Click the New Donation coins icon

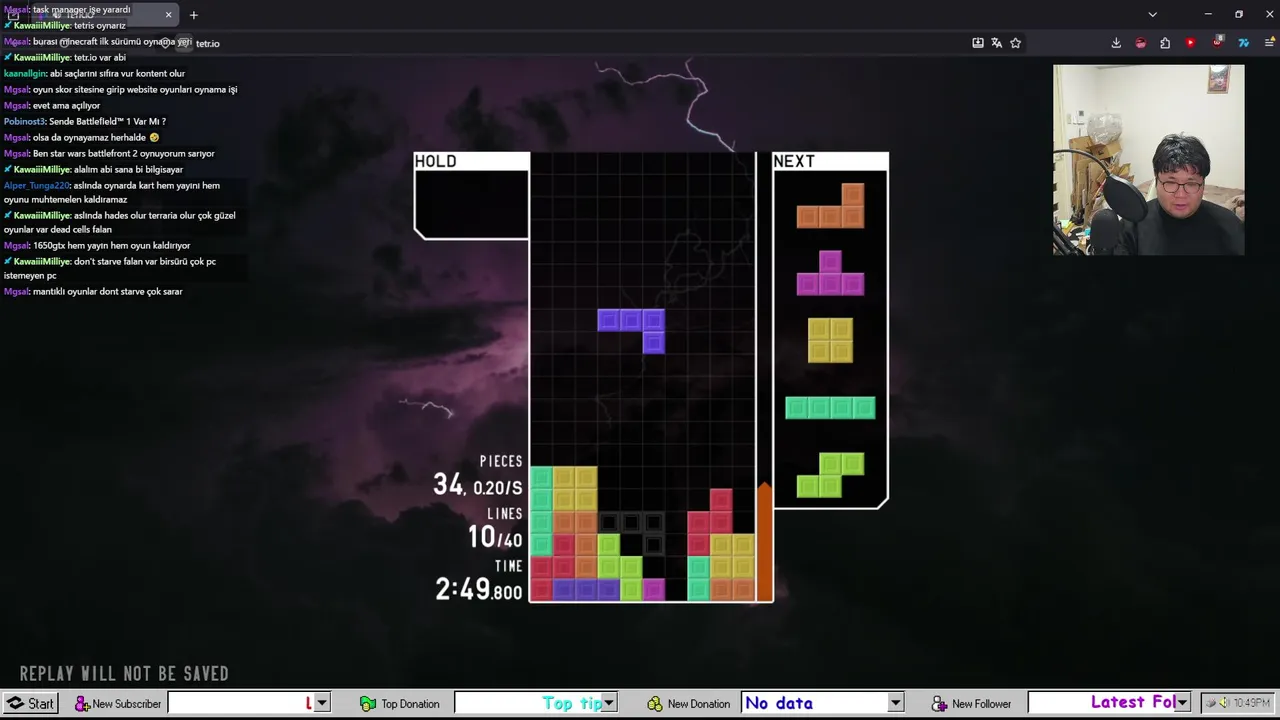655,704
